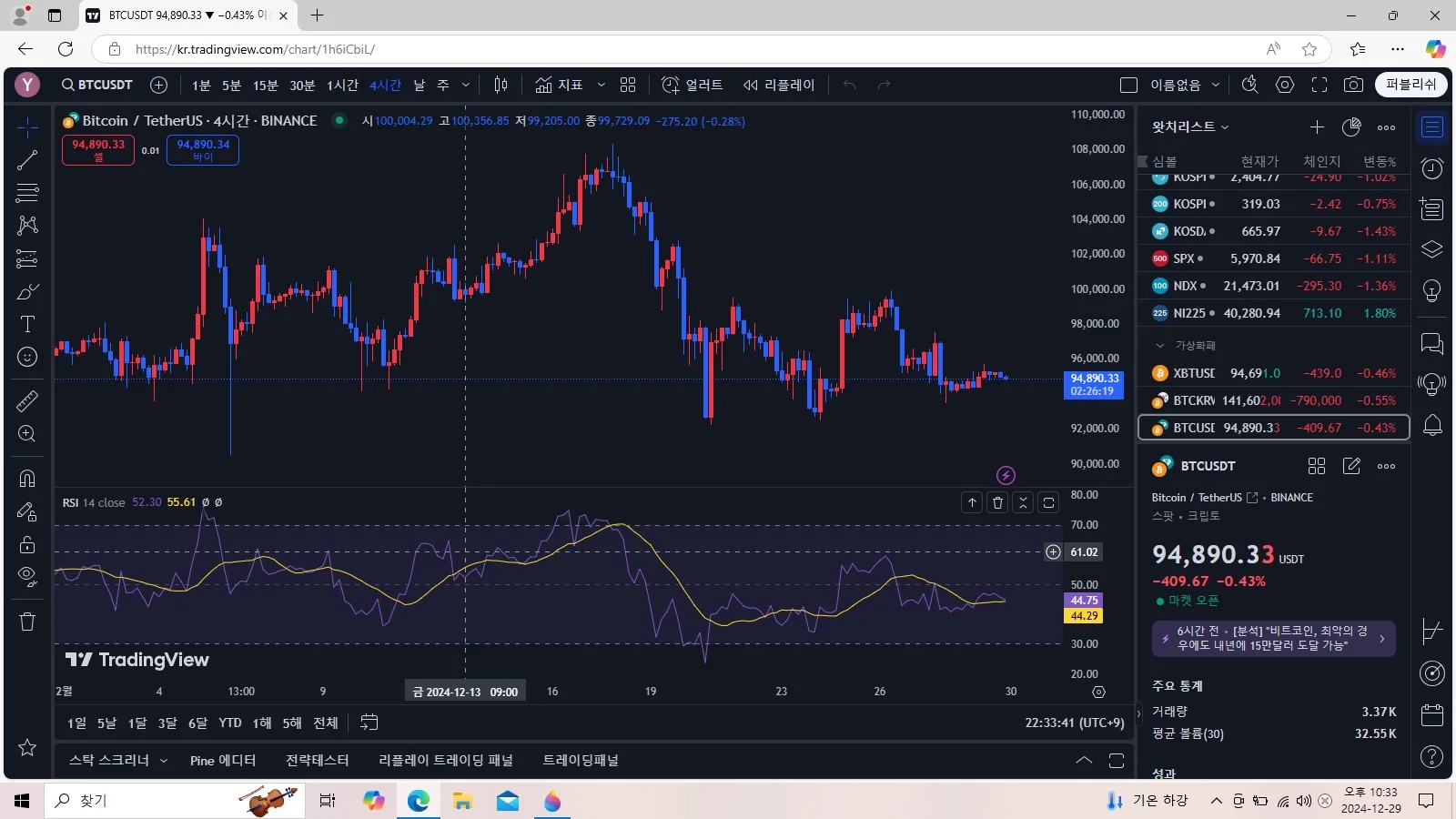1456x819 pixels.
Task: Toggle the watchlist panel sidebar button
Action: click(x=1432, y=127)
